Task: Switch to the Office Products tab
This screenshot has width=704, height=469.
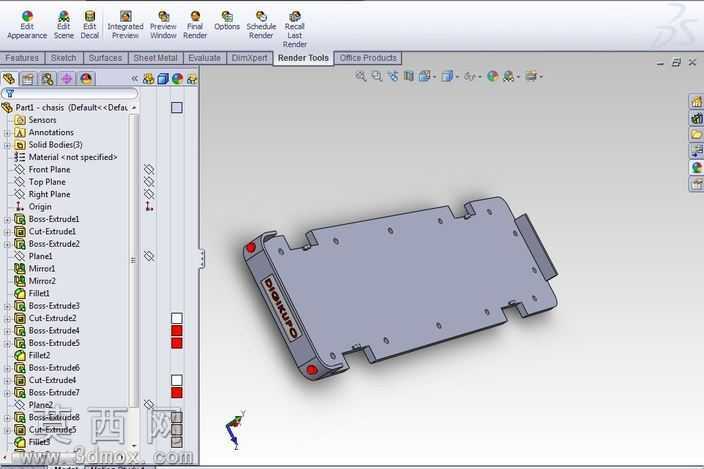Action: [368, 58]
